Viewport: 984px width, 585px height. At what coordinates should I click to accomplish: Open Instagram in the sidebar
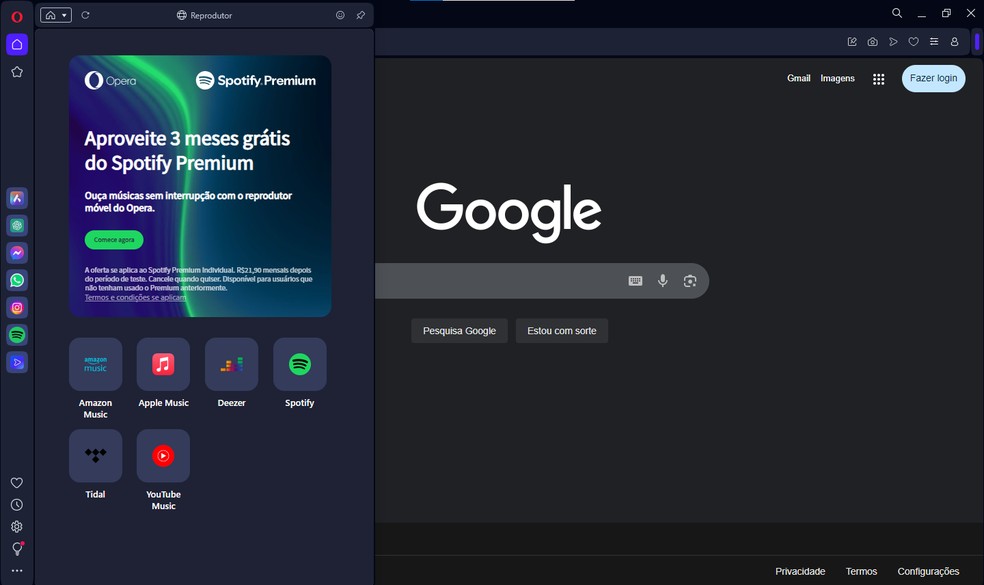[17, 308]
